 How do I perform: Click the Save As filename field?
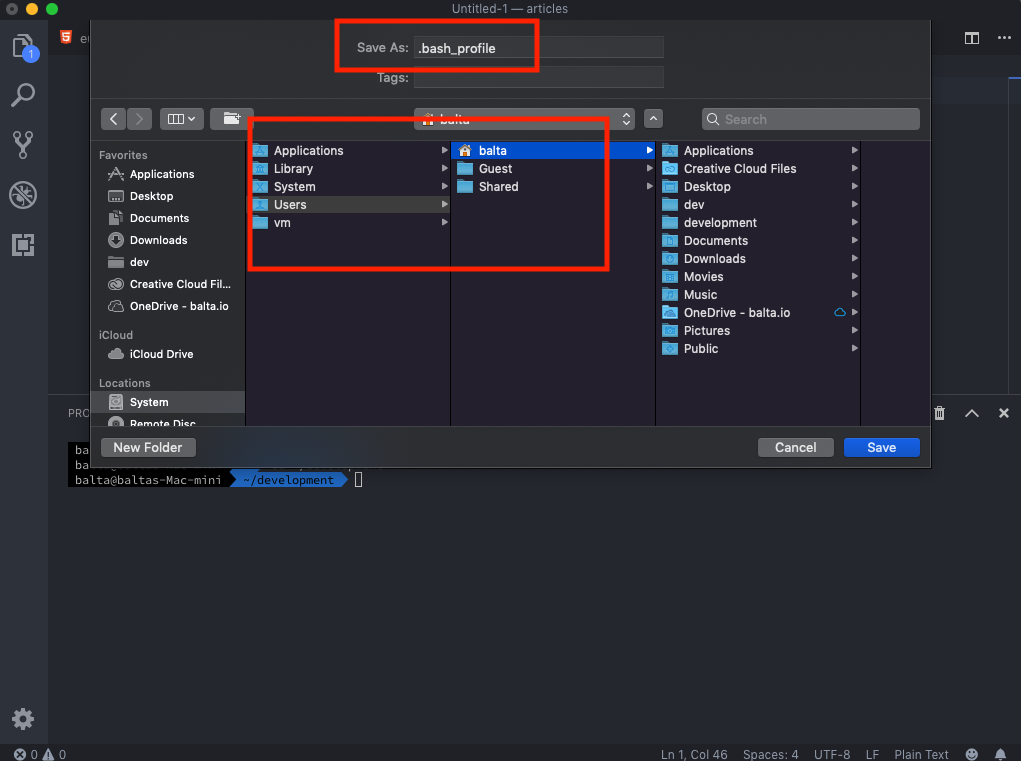pyautogui.click(x=538, y=48)
